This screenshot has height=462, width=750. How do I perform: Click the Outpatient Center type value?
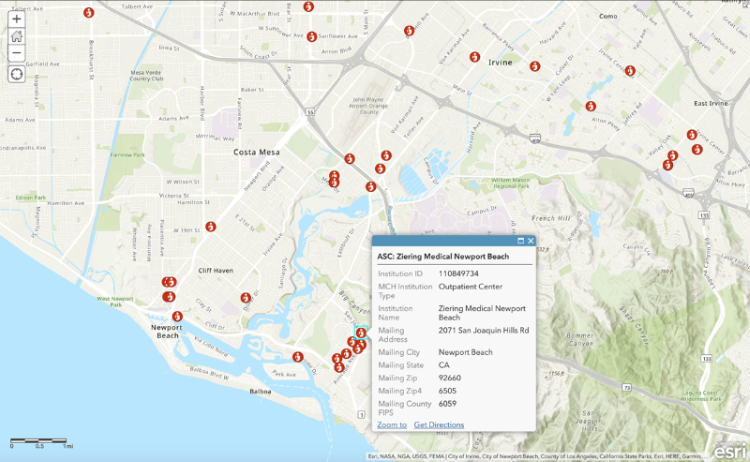click(x=470, y=286)
